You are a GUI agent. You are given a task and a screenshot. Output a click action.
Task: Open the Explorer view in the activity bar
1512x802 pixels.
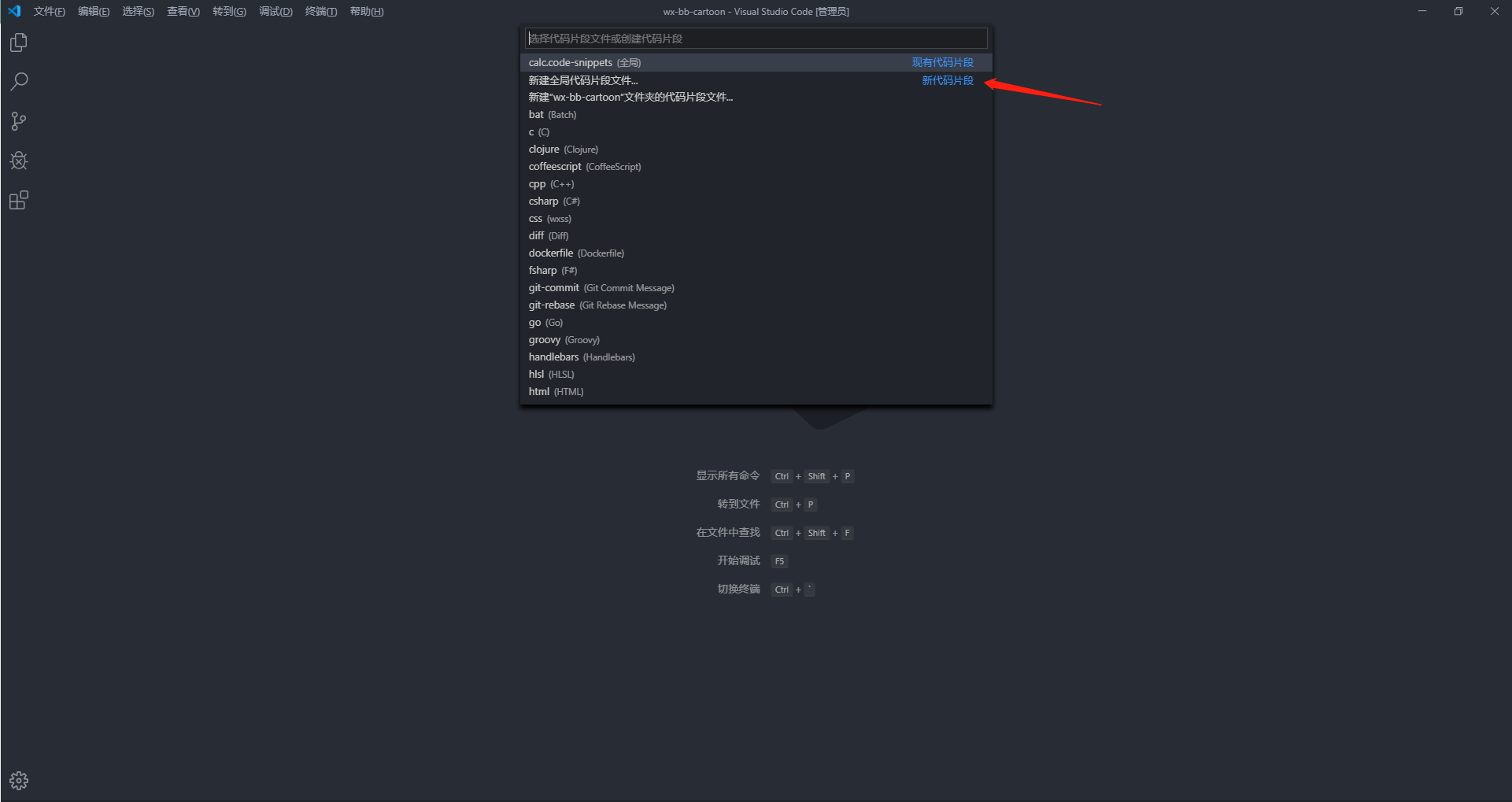pos(19,43)
